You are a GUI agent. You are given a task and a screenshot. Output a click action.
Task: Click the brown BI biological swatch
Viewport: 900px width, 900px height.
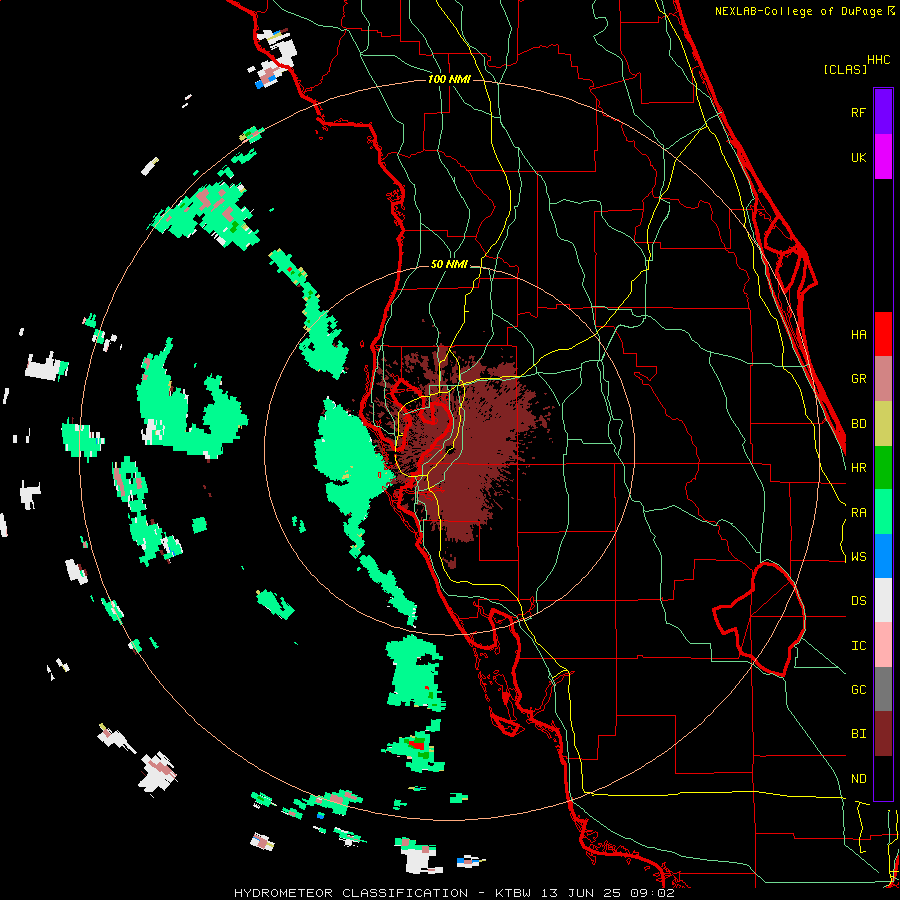point(883,734)
